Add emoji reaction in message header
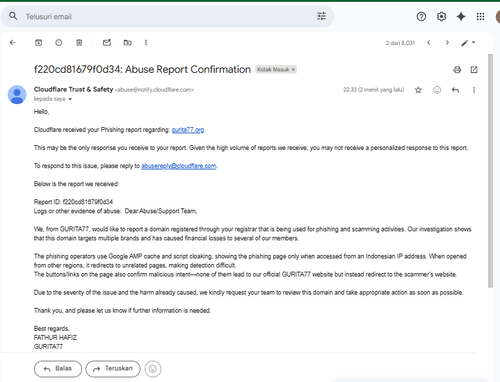 437,90
